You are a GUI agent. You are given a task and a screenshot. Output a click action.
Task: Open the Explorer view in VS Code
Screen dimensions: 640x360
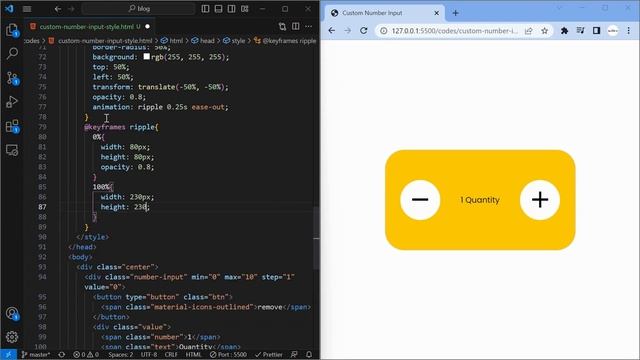click(x=12, y=30)
